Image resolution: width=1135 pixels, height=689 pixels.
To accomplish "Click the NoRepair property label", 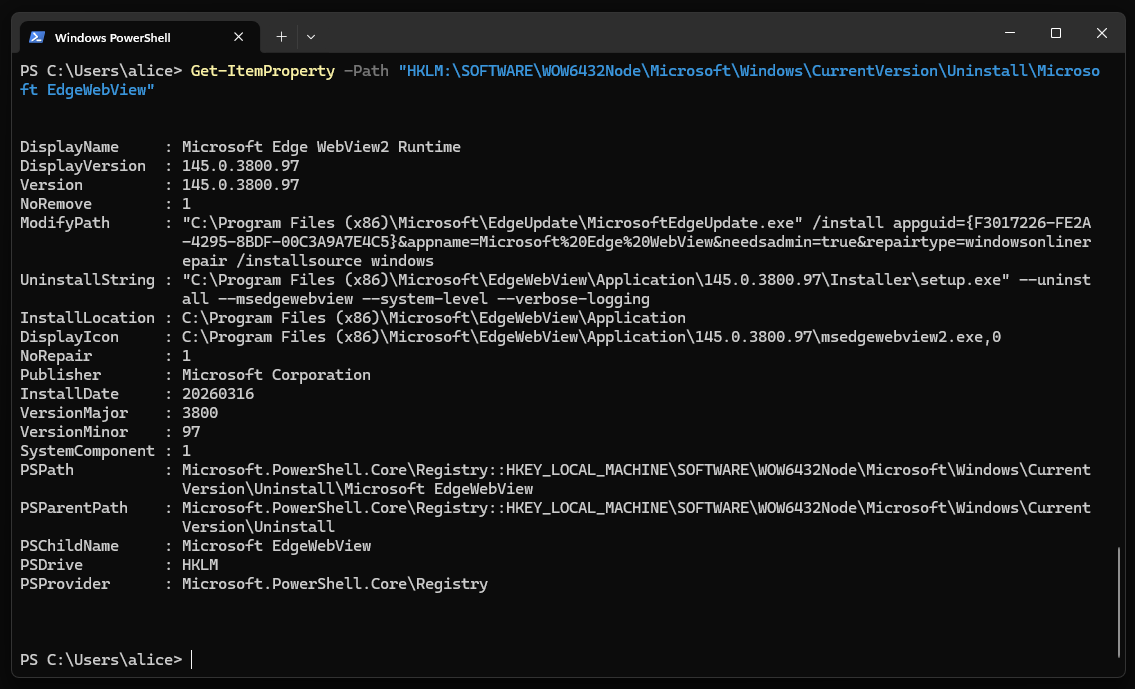I will [56, 356].
